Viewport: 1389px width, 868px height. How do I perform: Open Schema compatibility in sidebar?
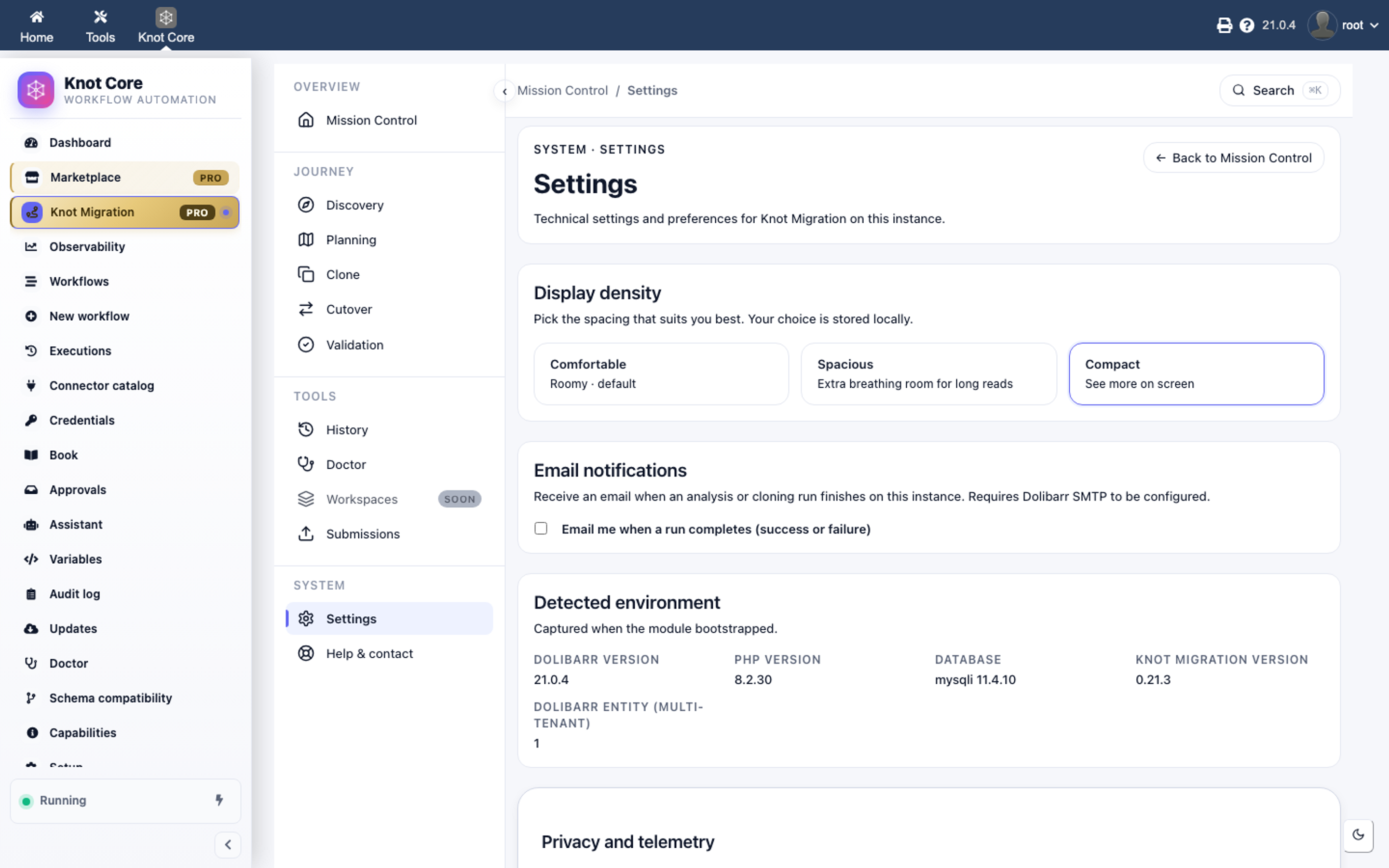124,698
